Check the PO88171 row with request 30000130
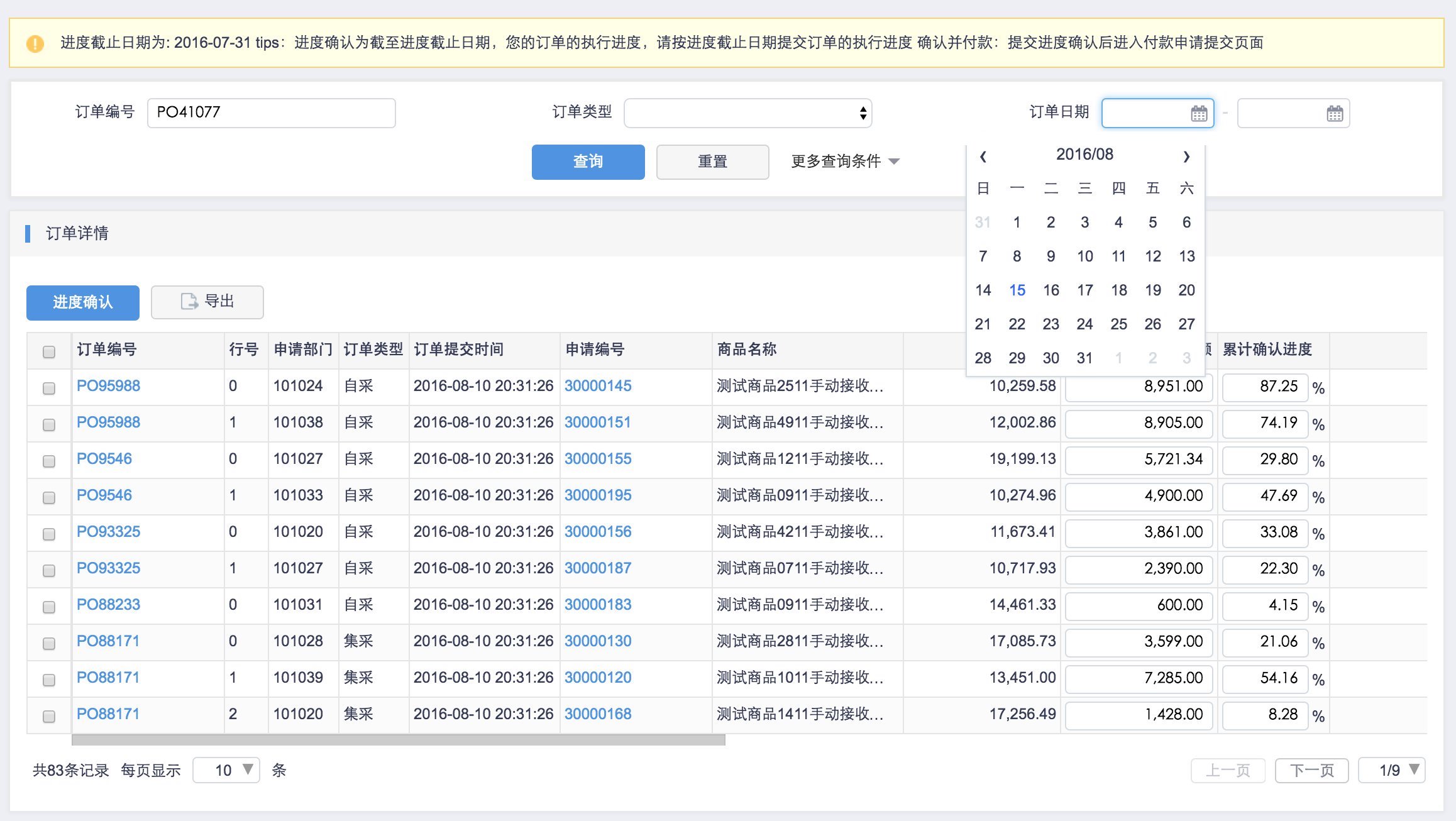The image size is (1456, 821). 49,643
